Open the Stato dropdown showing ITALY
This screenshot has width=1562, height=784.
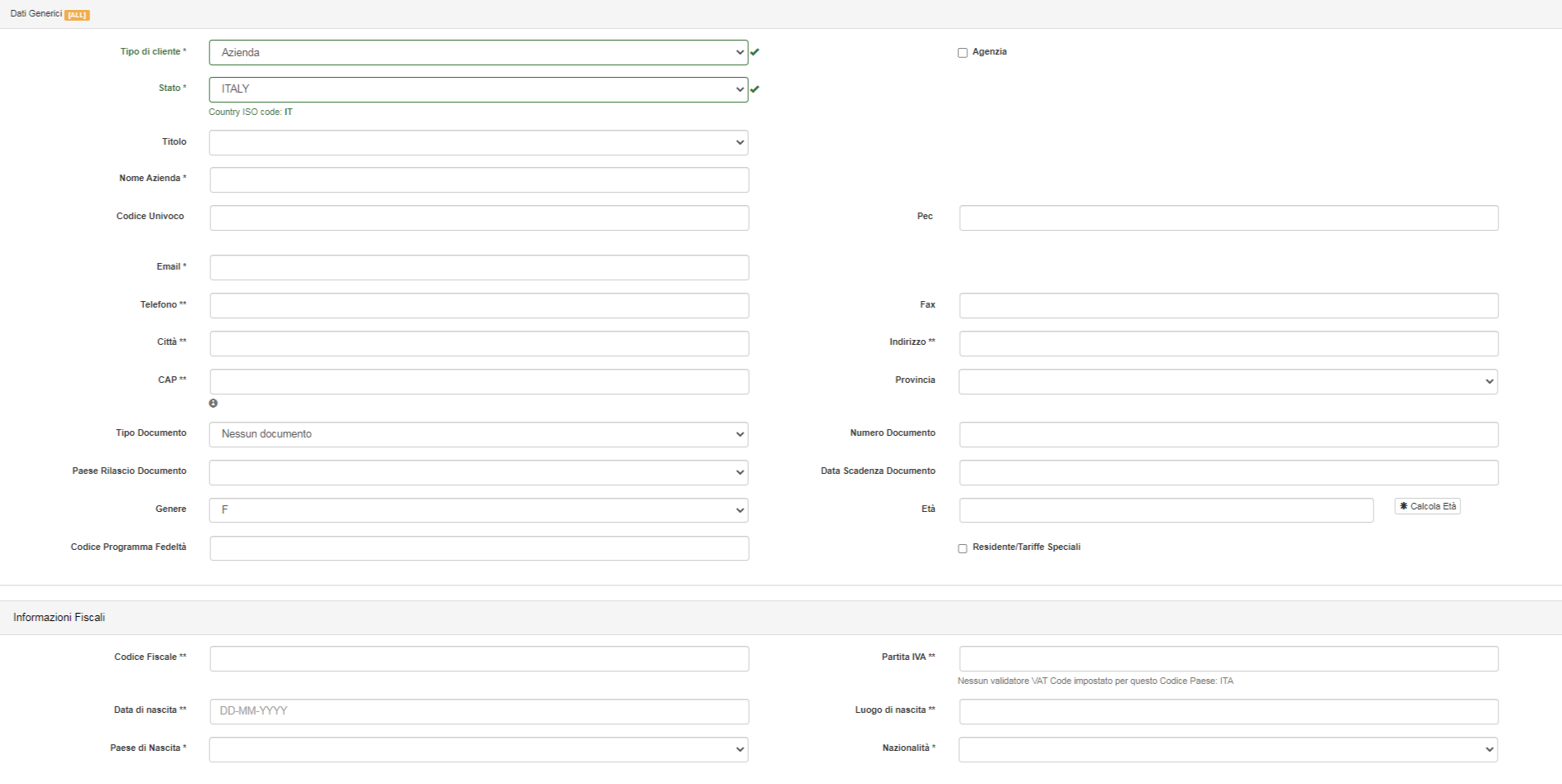[x=478, y=89]
